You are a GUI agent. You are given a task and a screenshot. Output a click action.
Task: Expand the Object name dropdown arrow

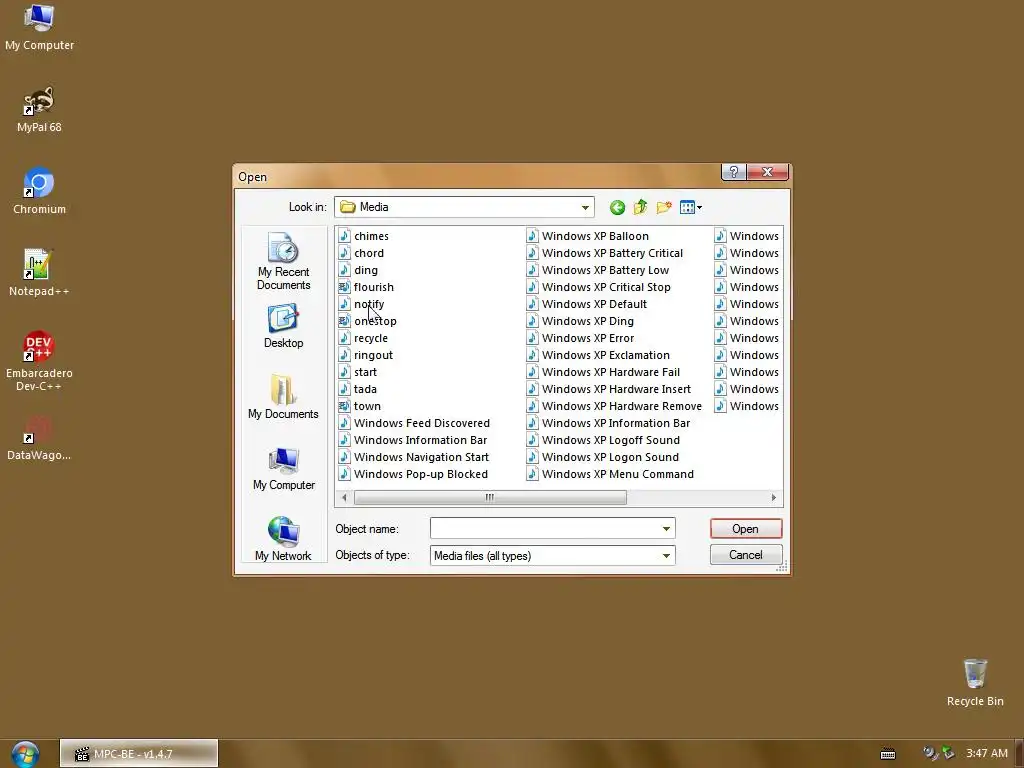coord(666,528)
